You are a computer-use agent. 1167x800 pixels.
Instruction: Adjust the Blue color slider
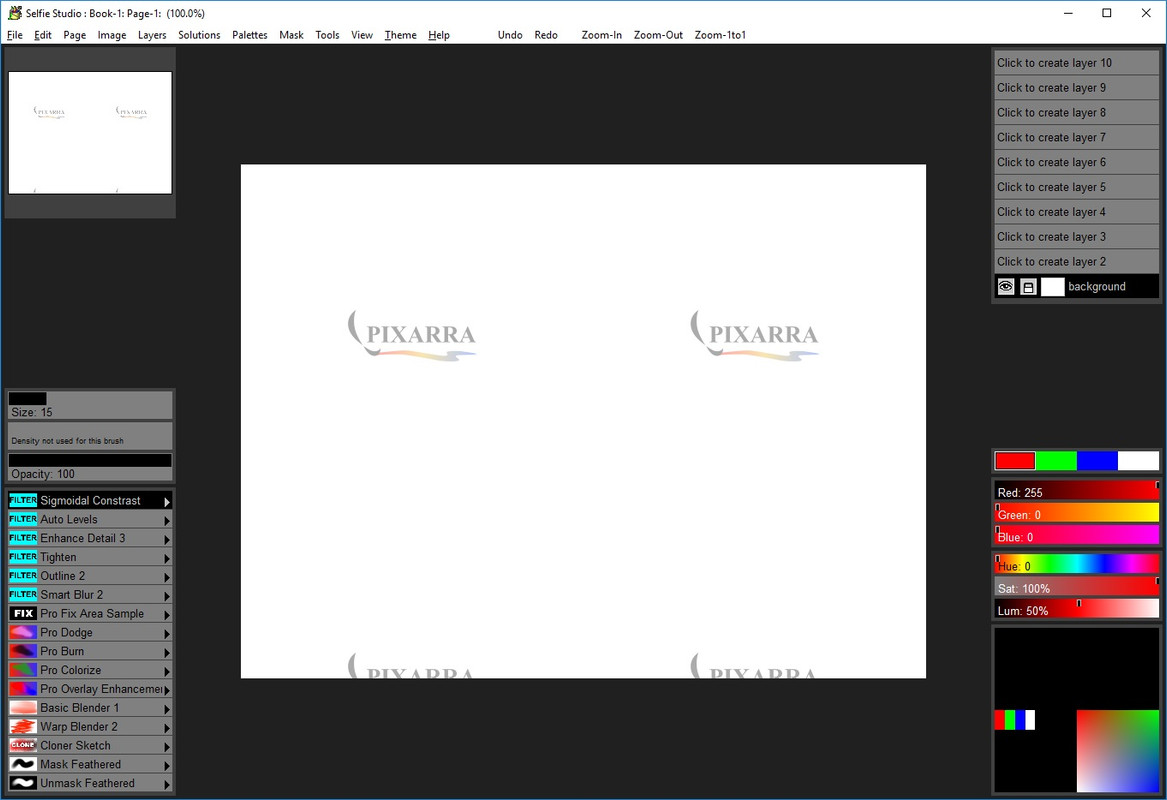click(x=1076, y=535)
